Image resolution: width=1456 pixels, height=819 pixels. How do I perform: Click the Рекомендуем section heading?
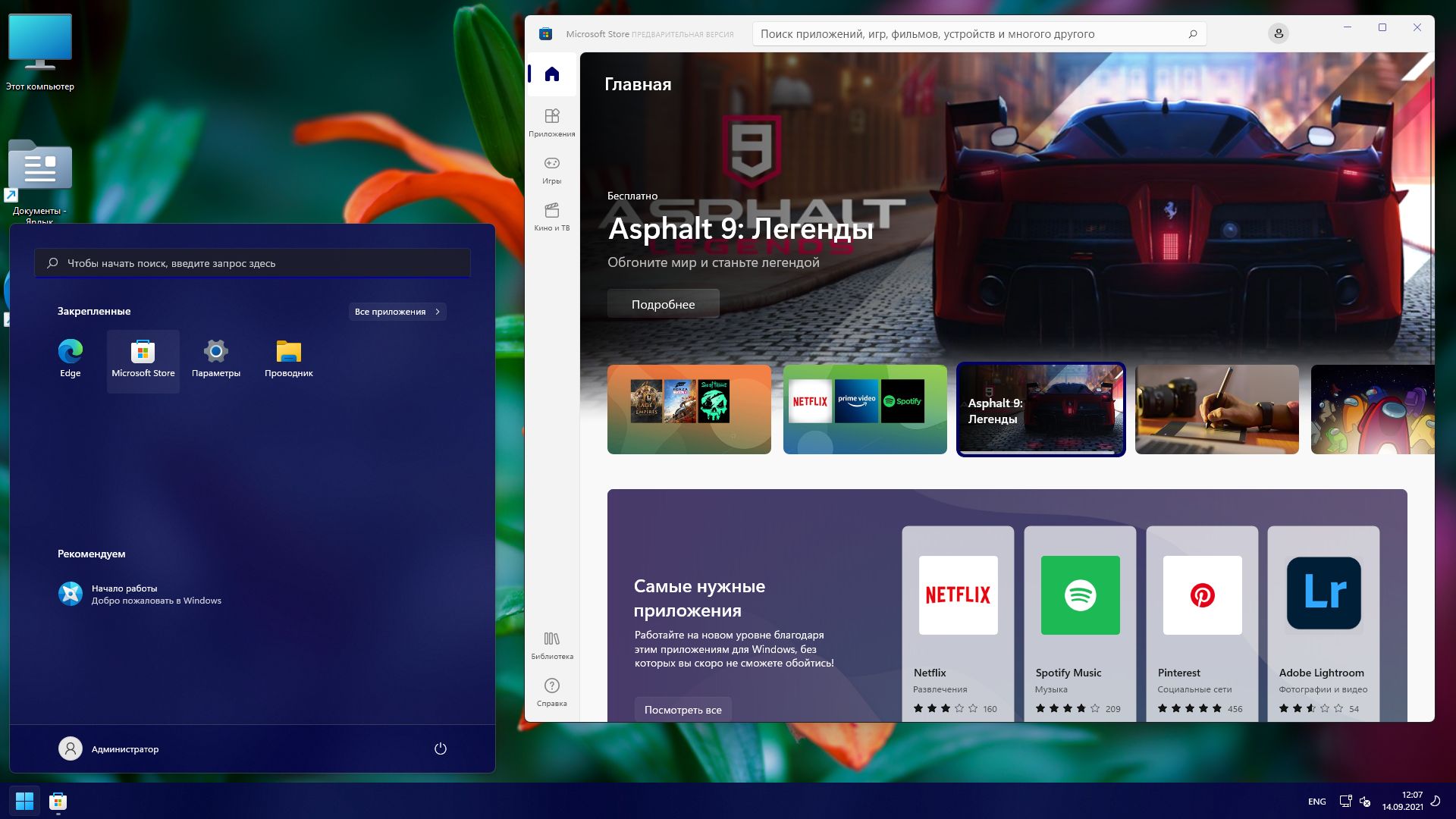92,554
